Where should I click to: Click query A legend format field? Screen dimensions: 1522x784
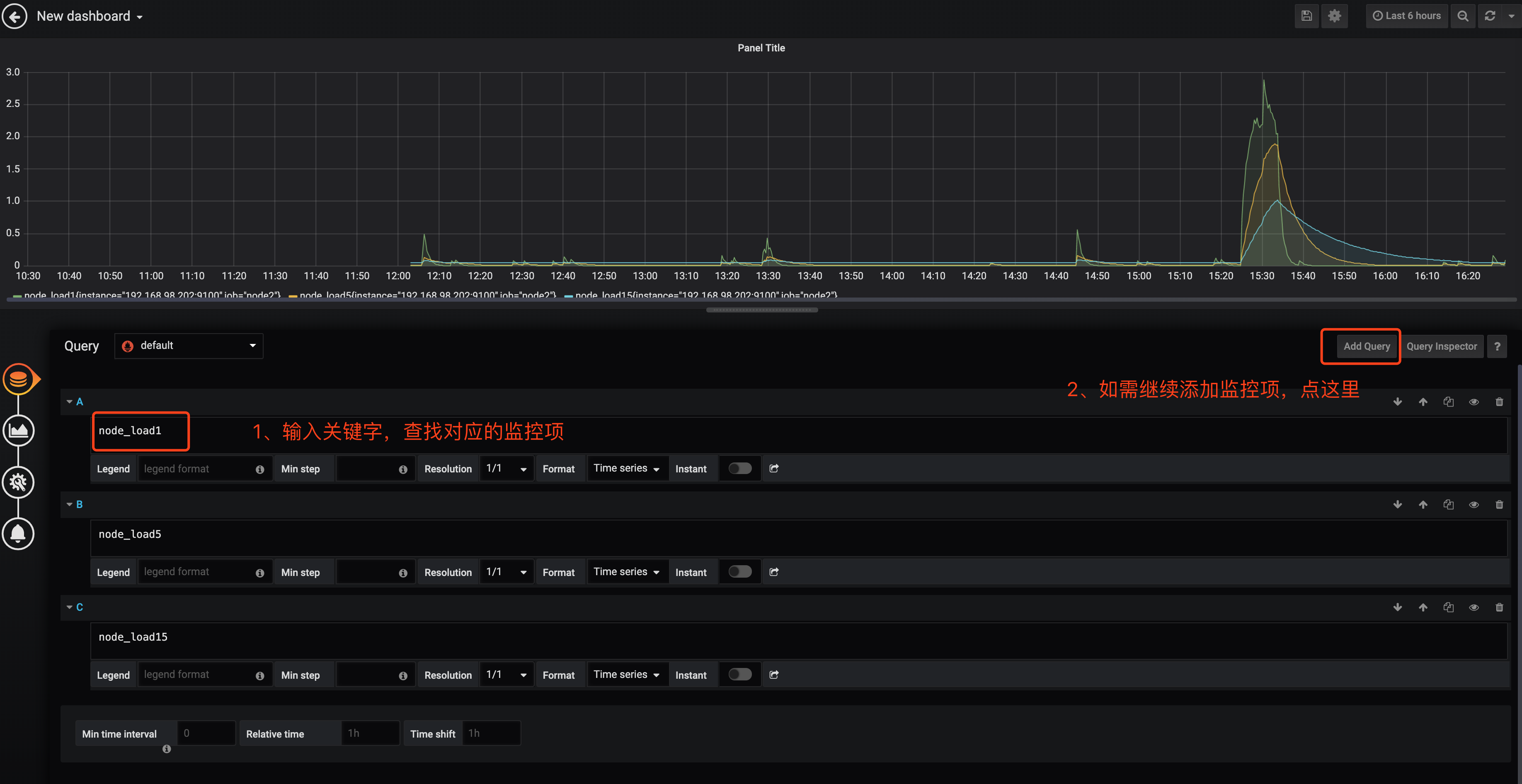(205, 469)
